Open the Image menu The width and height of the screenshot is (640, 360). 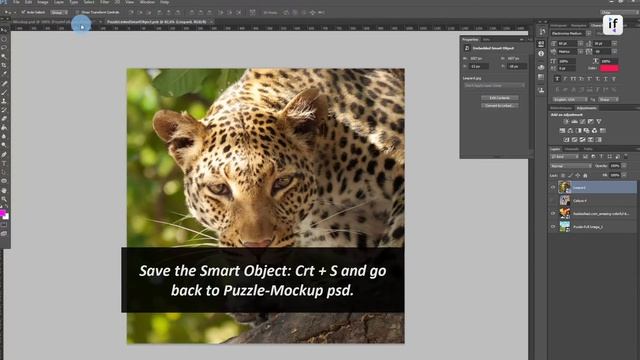[x=43, y=2]
